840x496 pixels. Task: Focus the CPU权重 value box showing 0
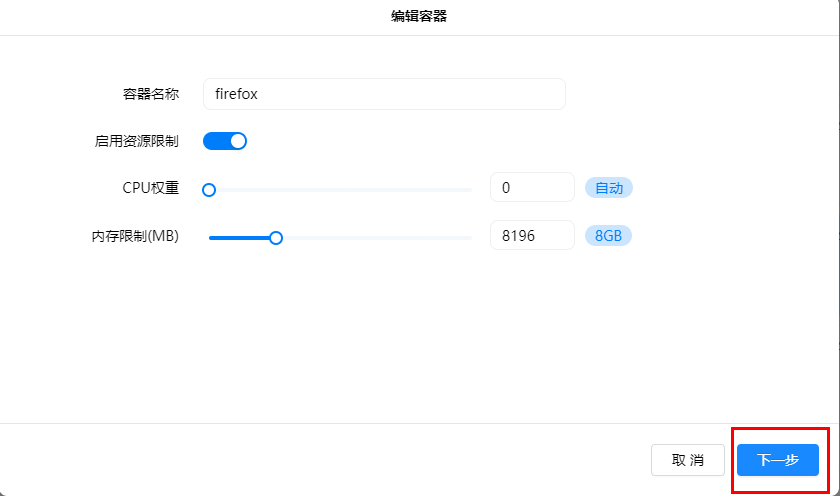(531, 188)
